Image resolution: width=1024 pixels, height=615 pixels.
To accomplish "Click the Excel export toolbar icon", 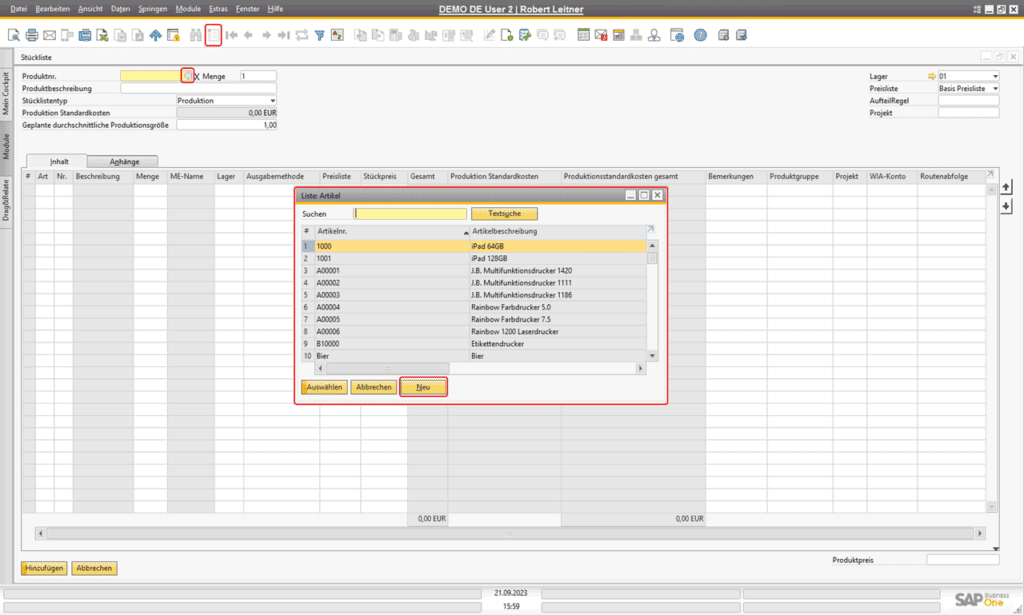I will click(103, 35).
